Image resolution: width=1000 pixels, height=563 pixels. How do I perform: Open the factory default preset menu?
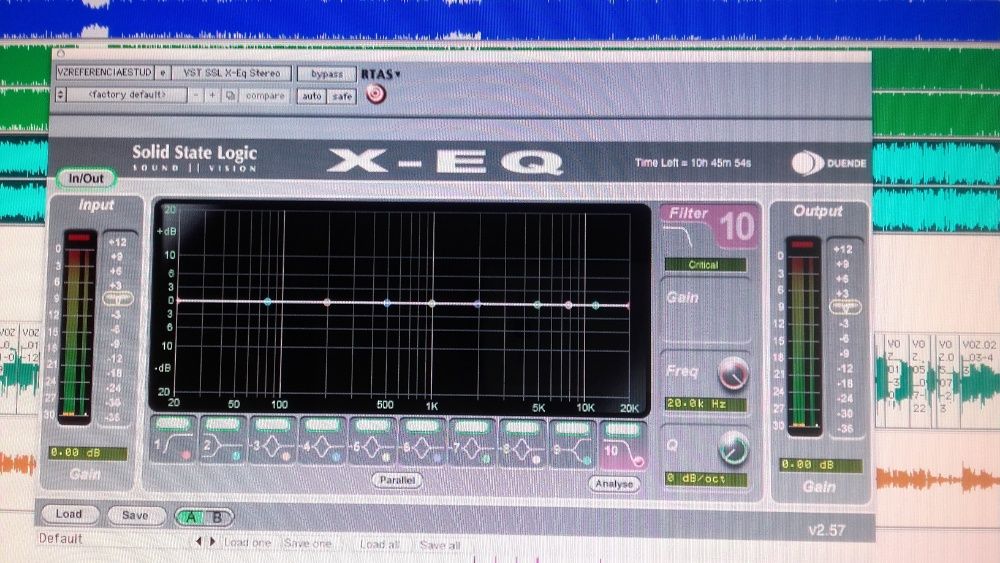click(127, 94)
